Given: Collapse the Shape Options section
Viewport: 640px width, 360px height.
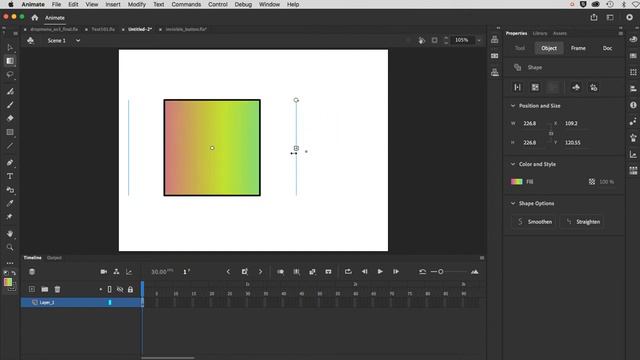Looking at the screenshot, I should (x=513, y=203).
